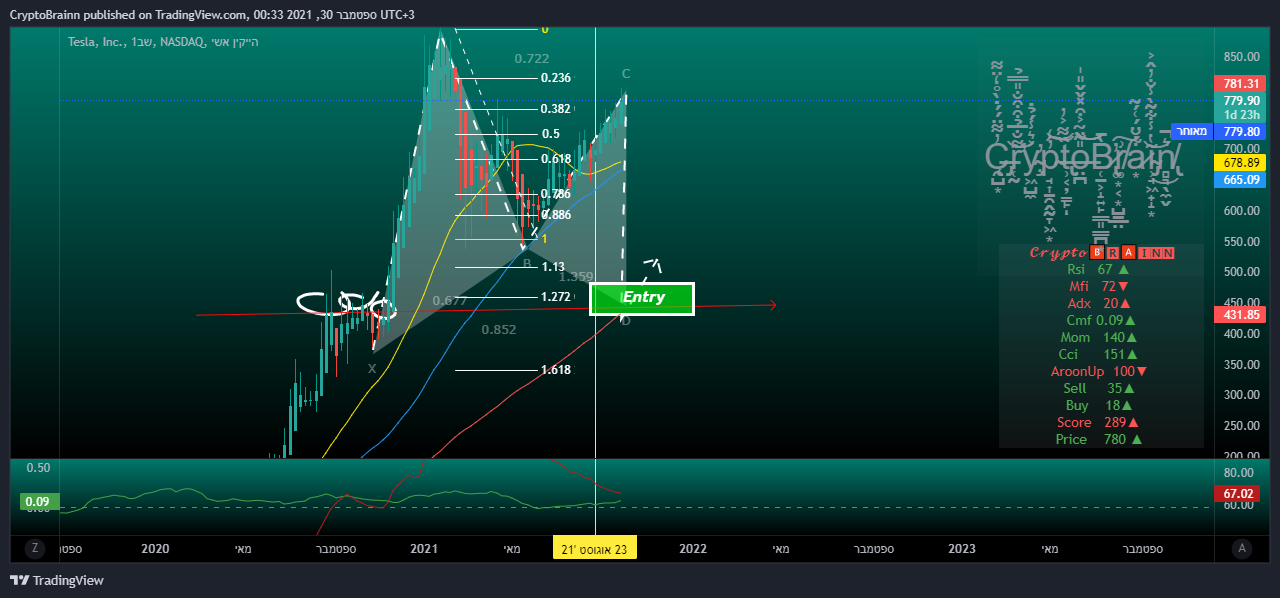
Task: Click the 0.677 harmonic ratio label
Action: 450,301
